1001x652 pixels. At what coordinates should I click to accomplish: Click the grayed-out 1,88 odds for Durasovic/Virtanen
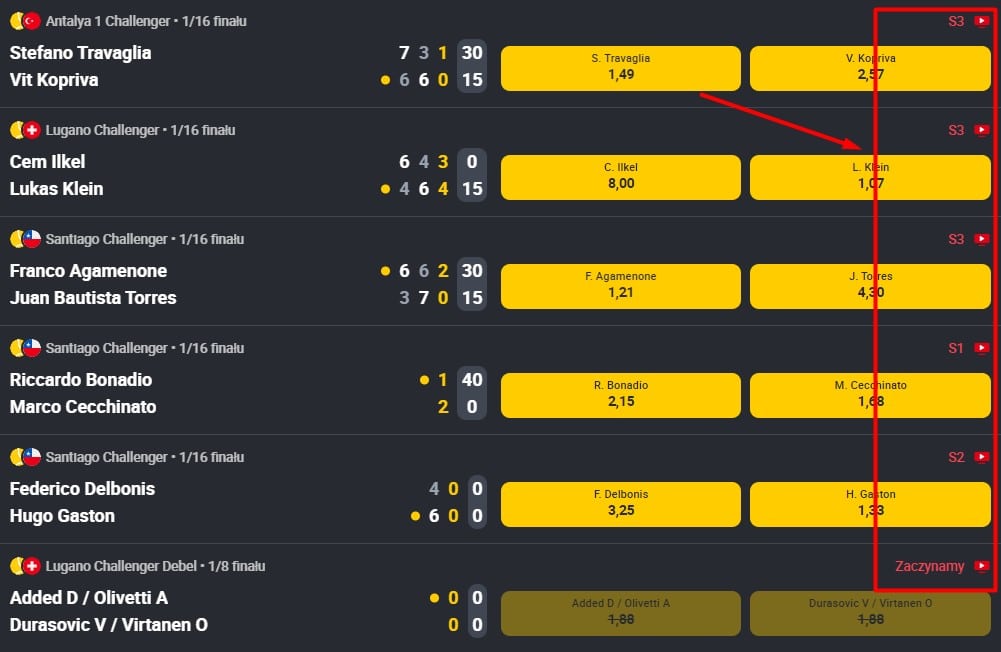pos(870,613)
